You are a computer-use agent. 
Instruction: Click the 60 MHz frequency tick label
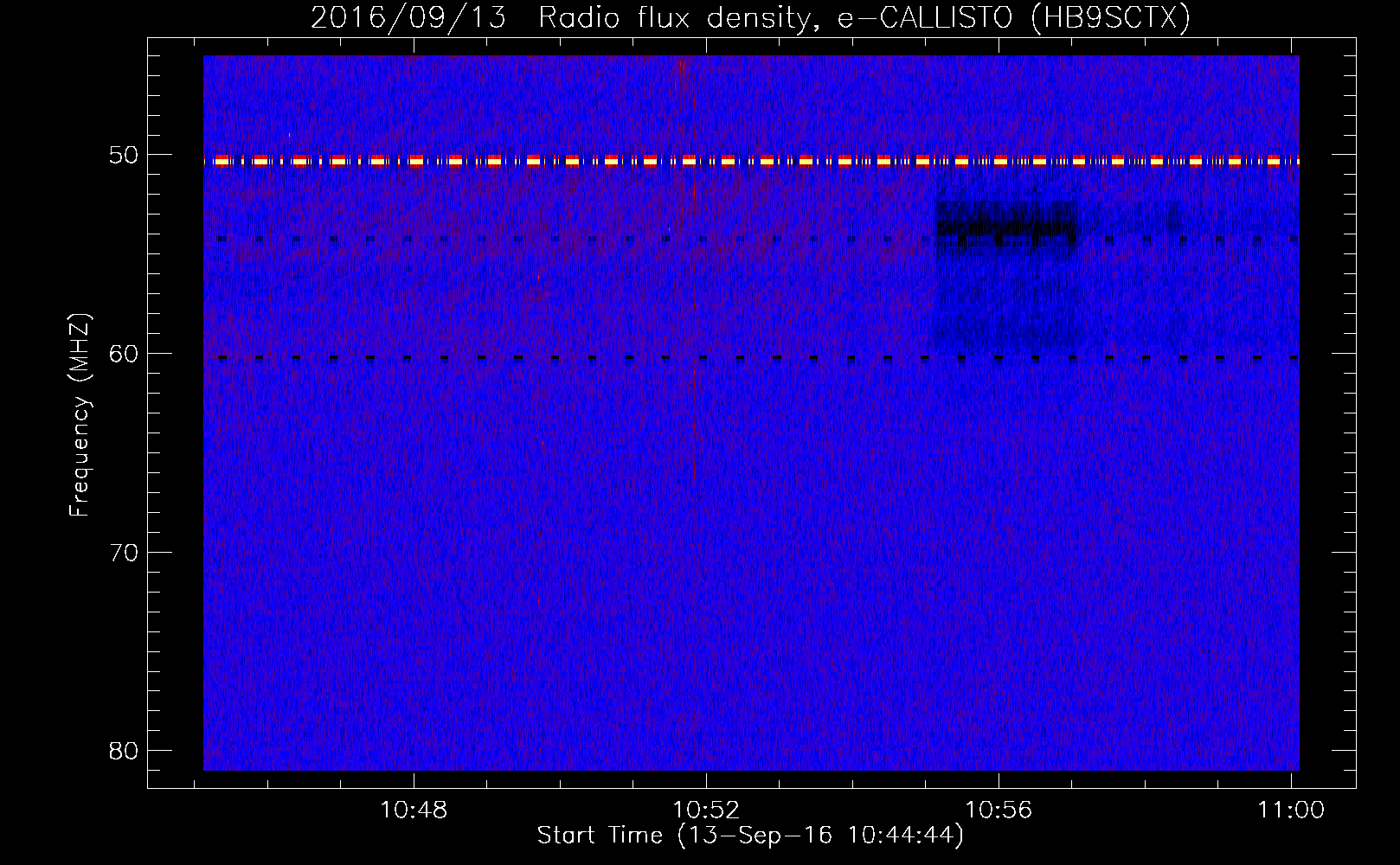[x=124, y=353]
